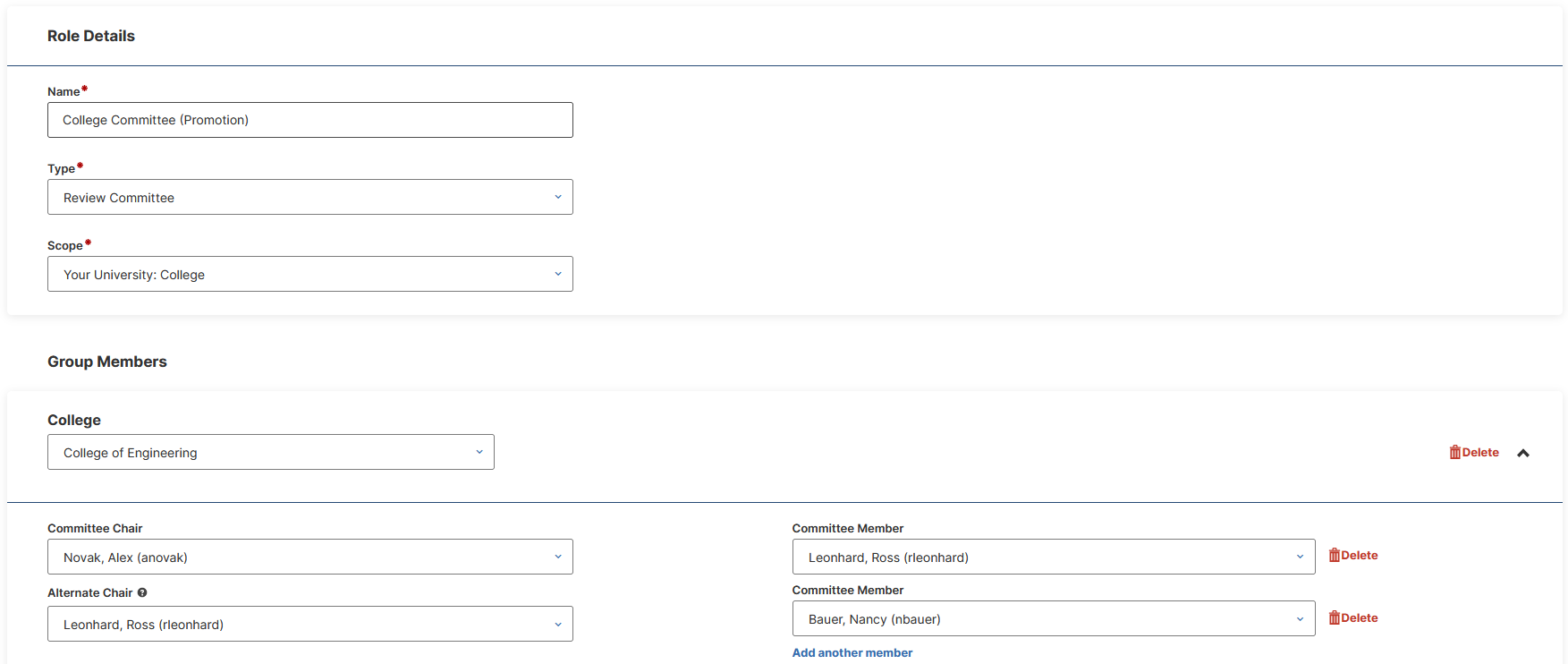Image resolution: width=1568 pixels, height=664 pixels.
Task: Open Alternate Chair dropdown
Action: pos(309,624)
